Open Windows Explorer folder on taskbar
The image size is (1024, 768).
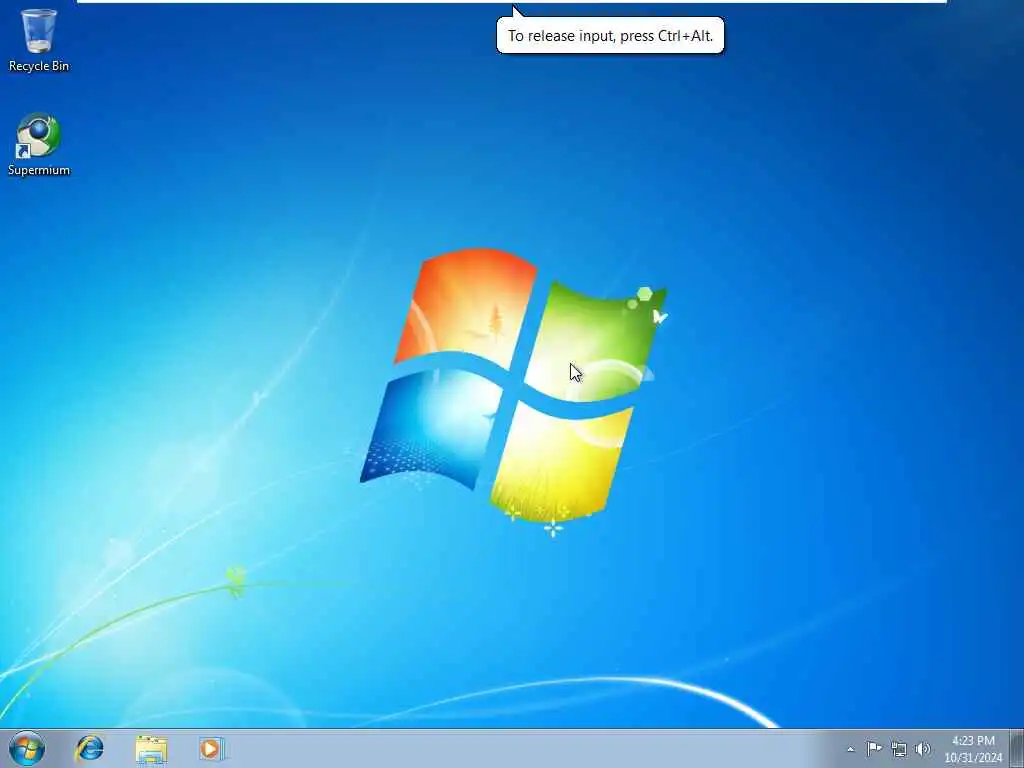(152, 749)
